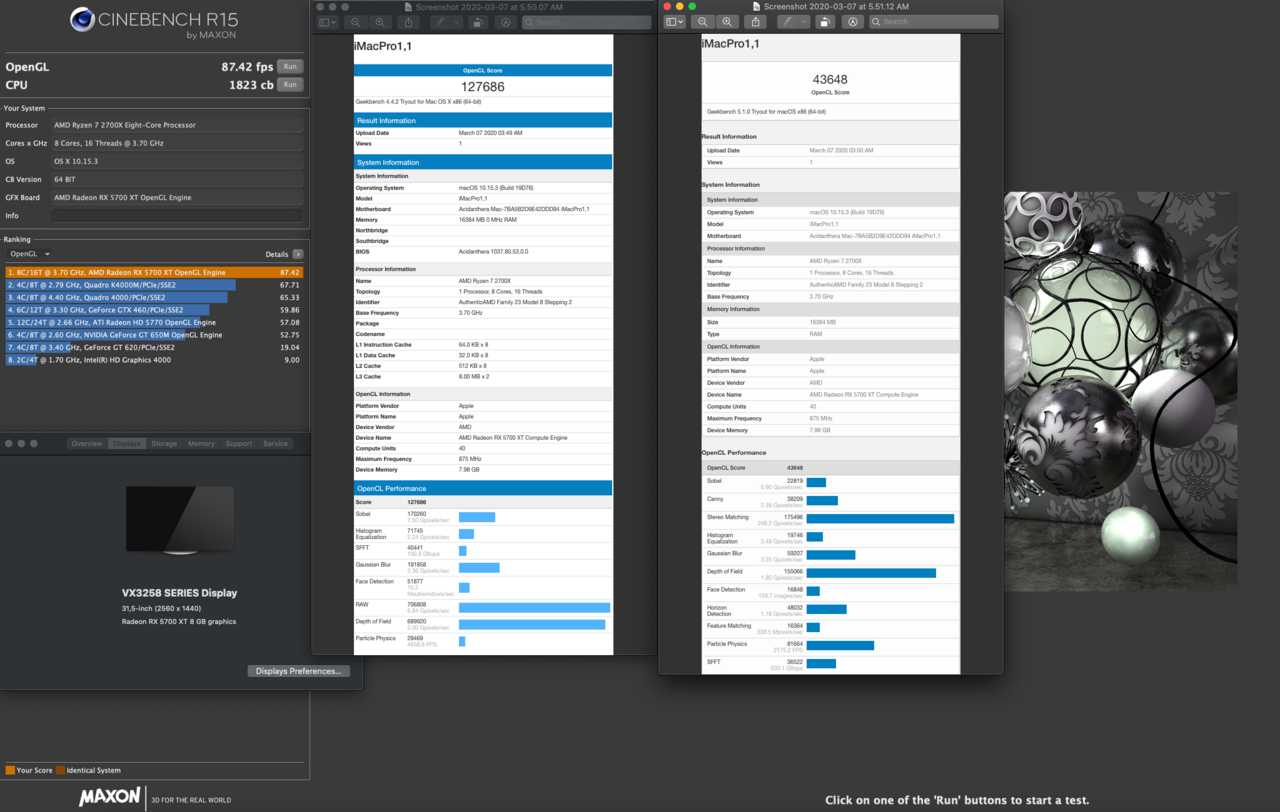Click the brown Identical System legend swatch
The image size is (1280, 812).
[60, 770]
